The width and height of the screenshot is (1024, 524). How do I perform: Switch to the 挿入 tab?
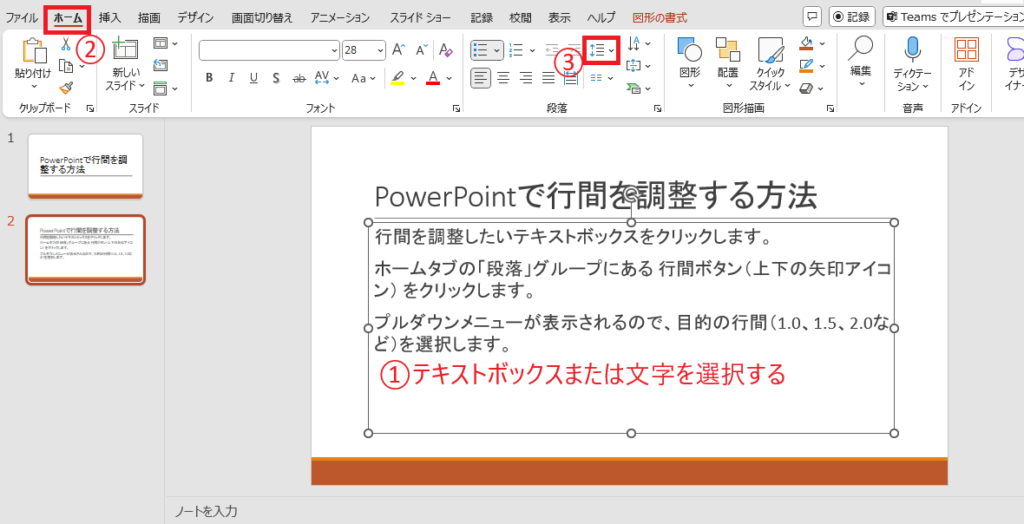point(110,18)
